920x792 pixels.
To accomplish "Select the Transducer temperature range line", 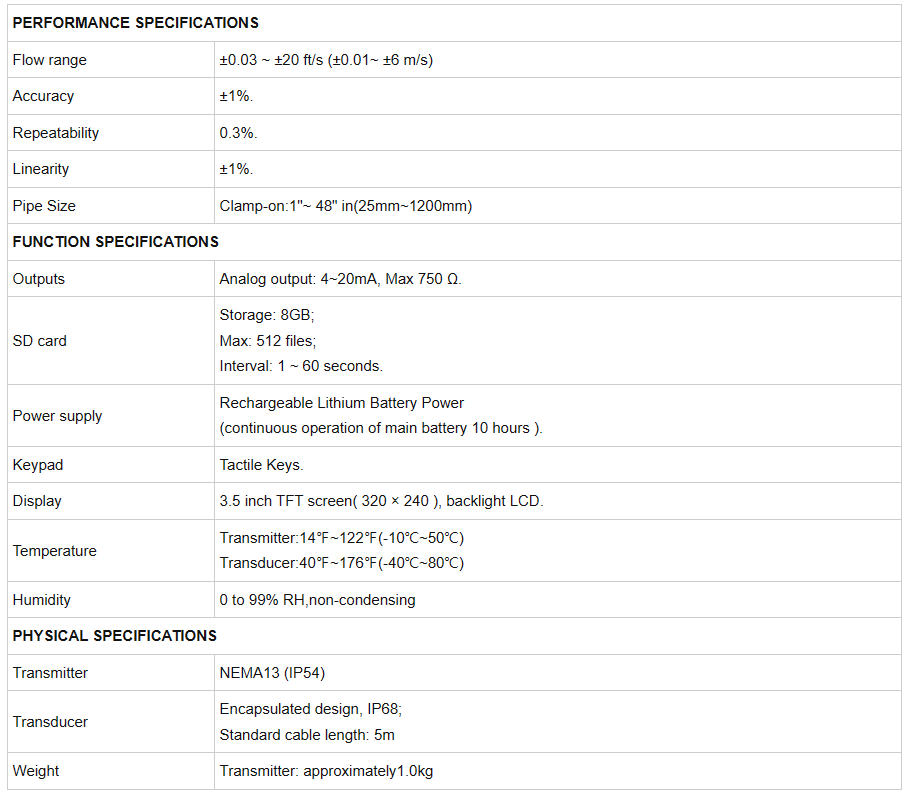I will [x=341, y=563].
